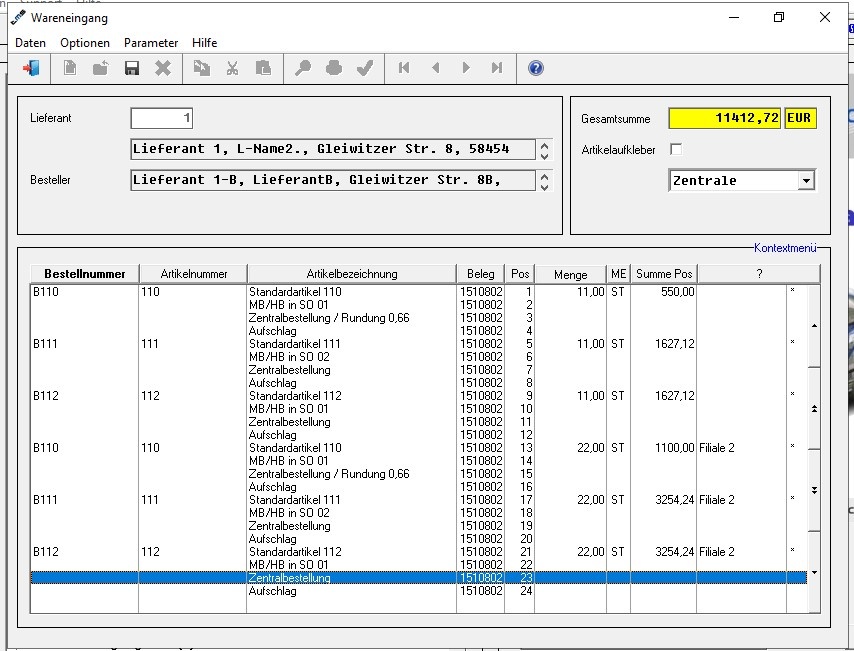This screenshot has width=854, height=651.
Task: Select row Pos 5 Standardartikel 111
Action: pyautogui.click(x=418, y=344)
